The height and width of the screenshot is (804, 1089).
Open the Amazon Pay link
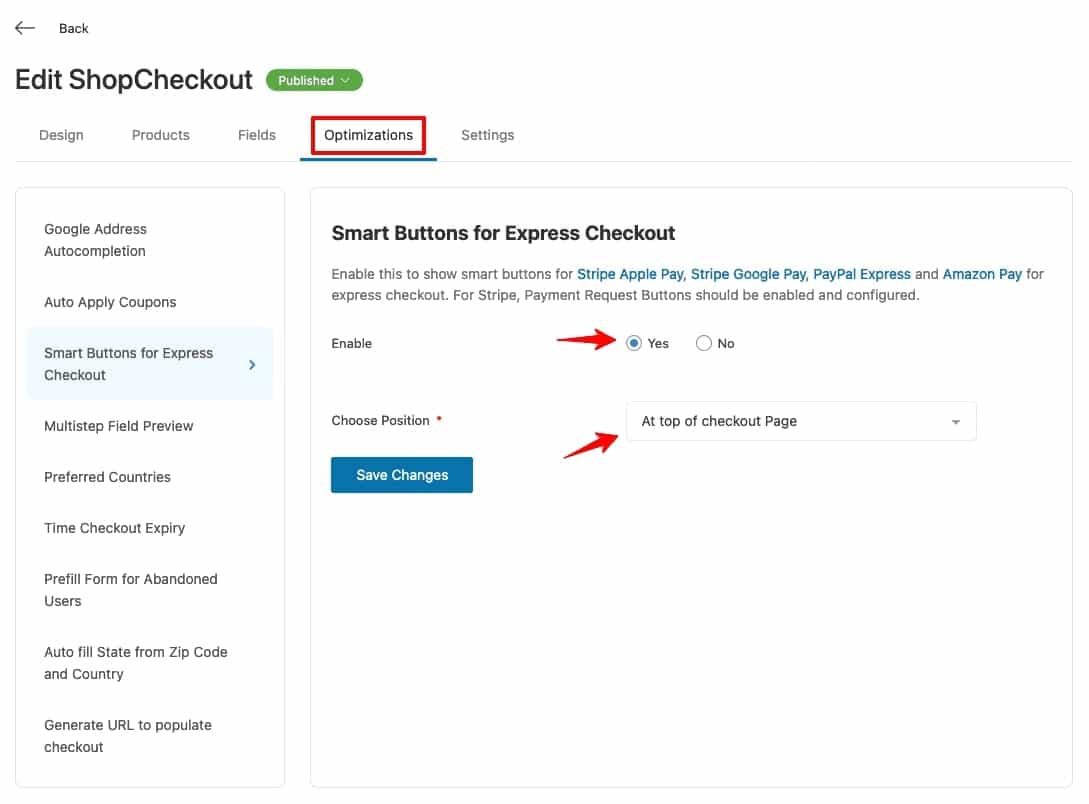982,273
